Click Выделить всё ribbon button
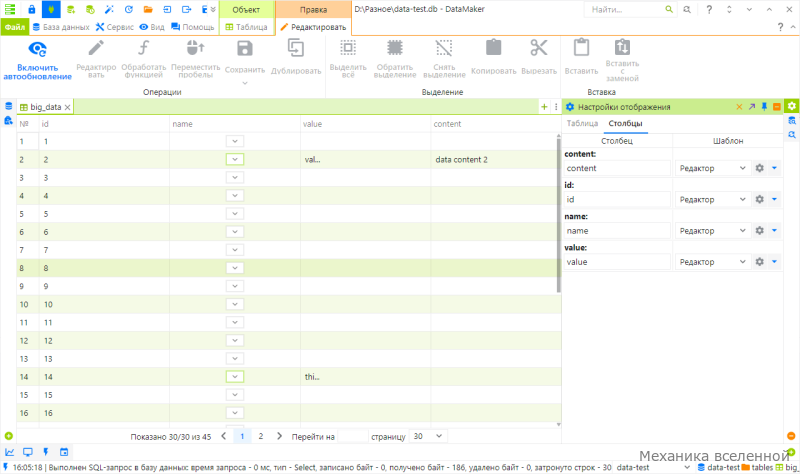The height and width of the screenshot is (474, 800). [x=348, y=59]
